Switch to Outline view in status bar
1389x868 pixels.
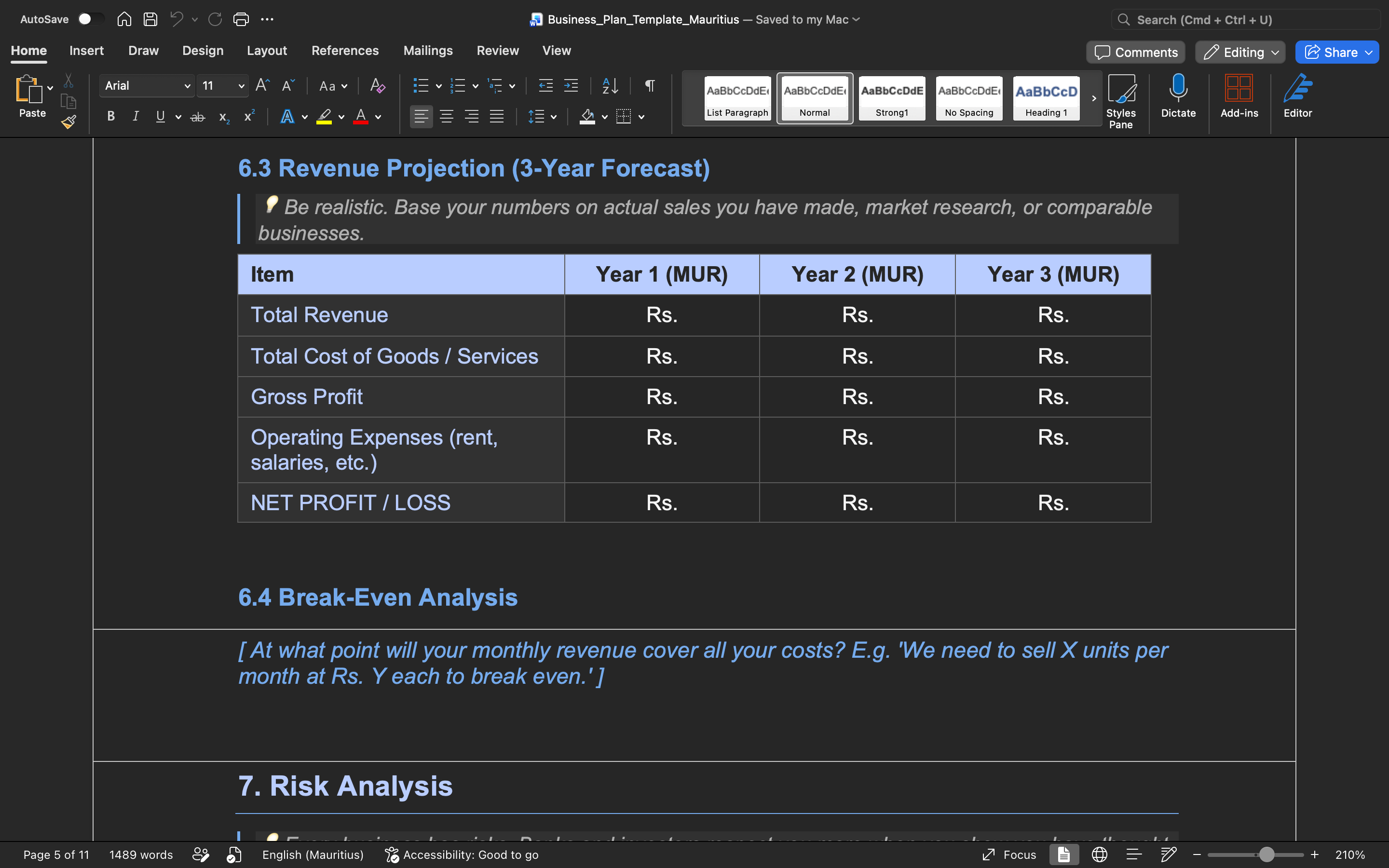1133,855
